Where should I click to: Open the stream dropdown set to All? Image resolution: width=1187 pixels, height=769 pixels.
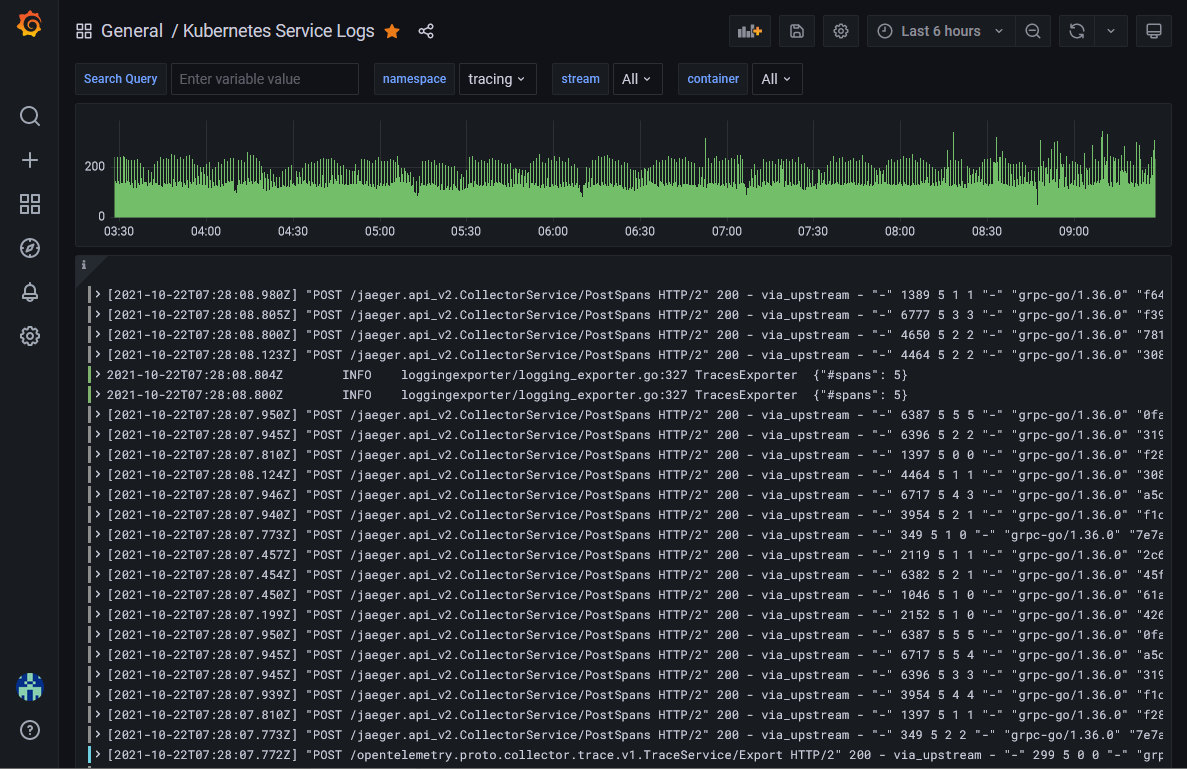coord(636,79)
